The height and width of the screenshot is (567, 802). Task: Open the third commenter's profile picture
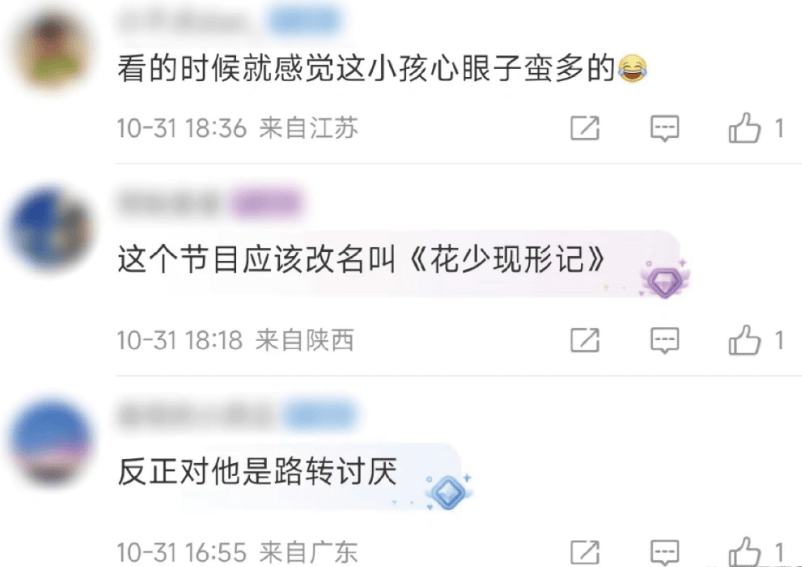coord(51,442)
